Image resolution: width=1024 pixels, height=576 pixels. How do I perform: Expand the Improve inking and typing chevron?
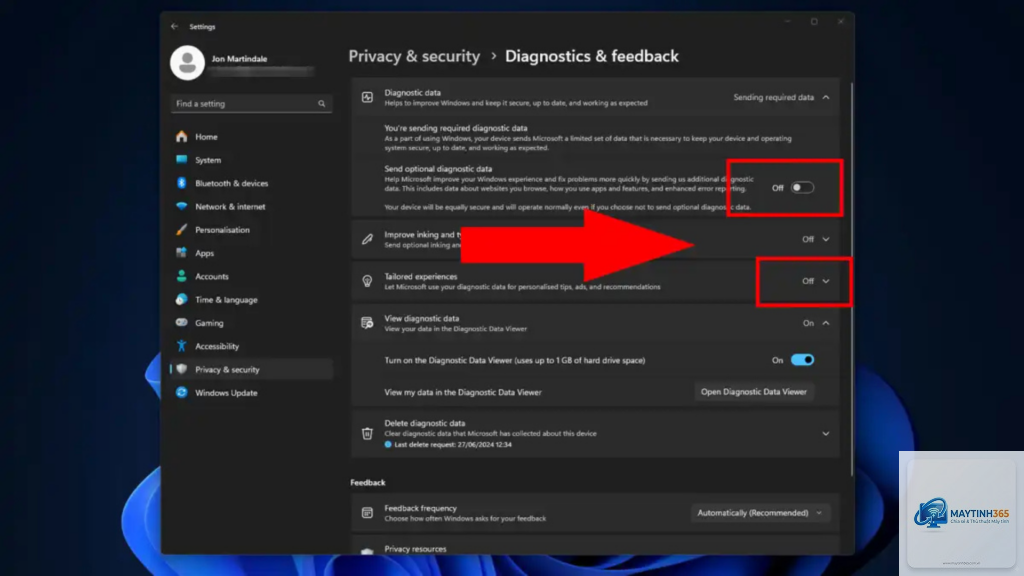coord(826,240)
